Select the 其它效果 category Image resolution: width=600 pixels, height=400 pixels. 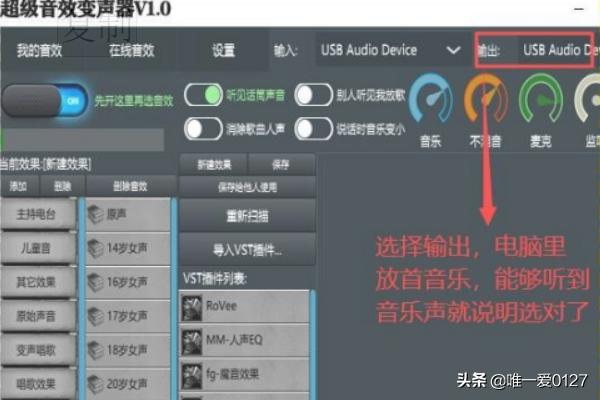pyautogui.click(x=37, y=282)
